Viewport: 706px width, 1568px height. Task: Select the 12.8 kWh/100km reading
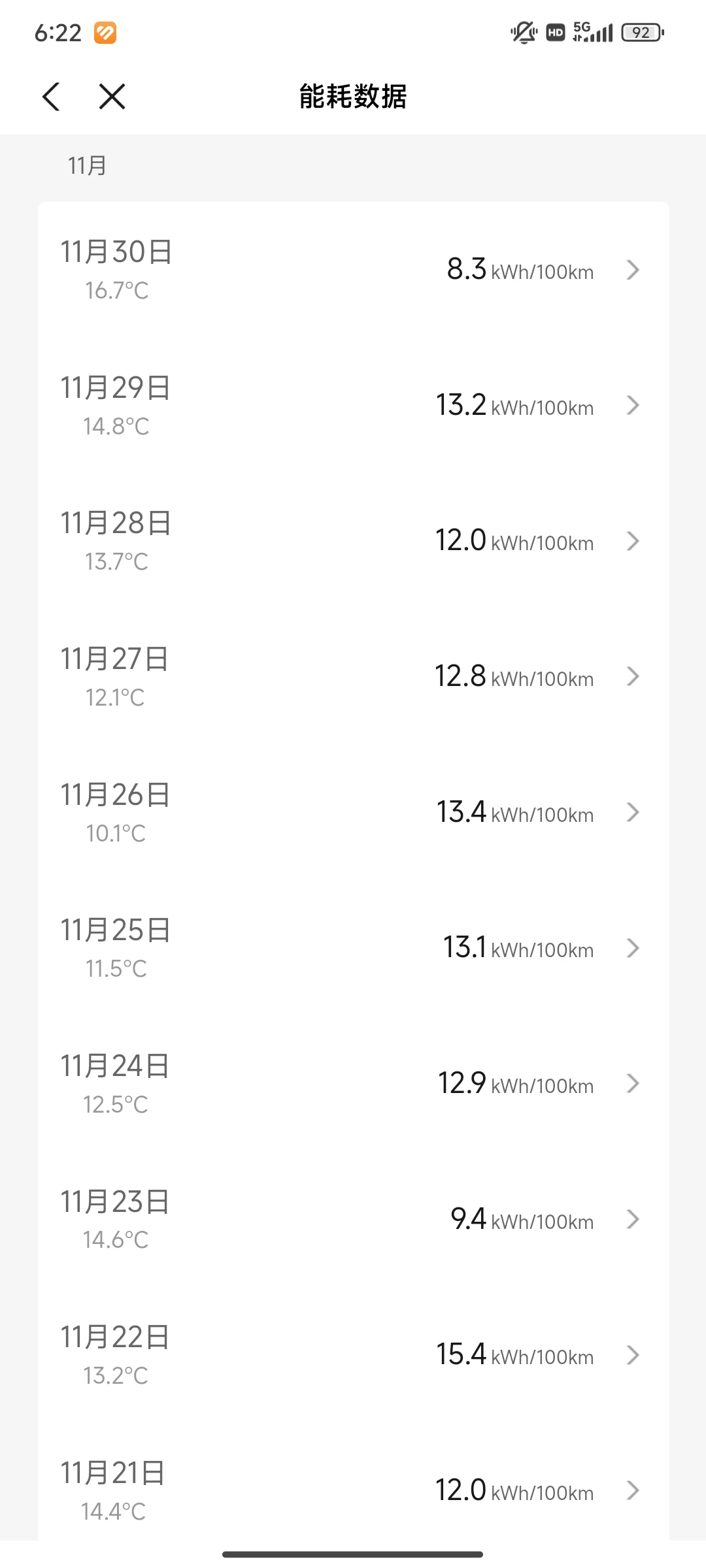(514, 676)
